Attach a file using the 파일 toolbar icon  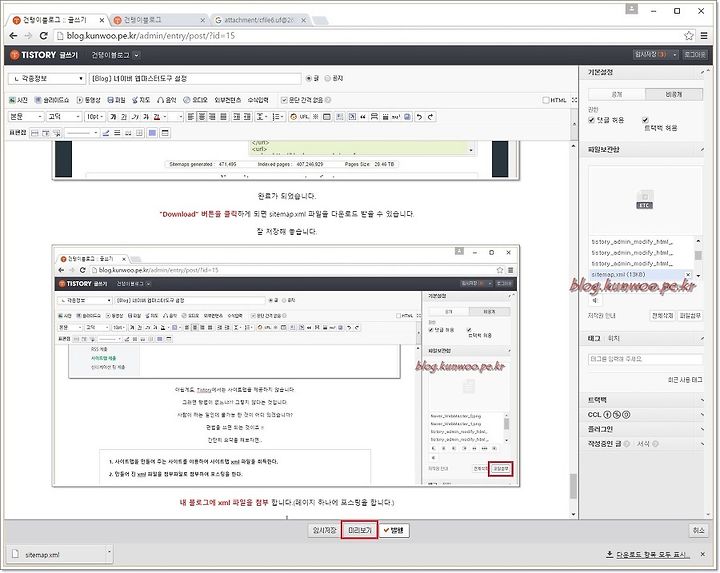(x=117, y=100)
